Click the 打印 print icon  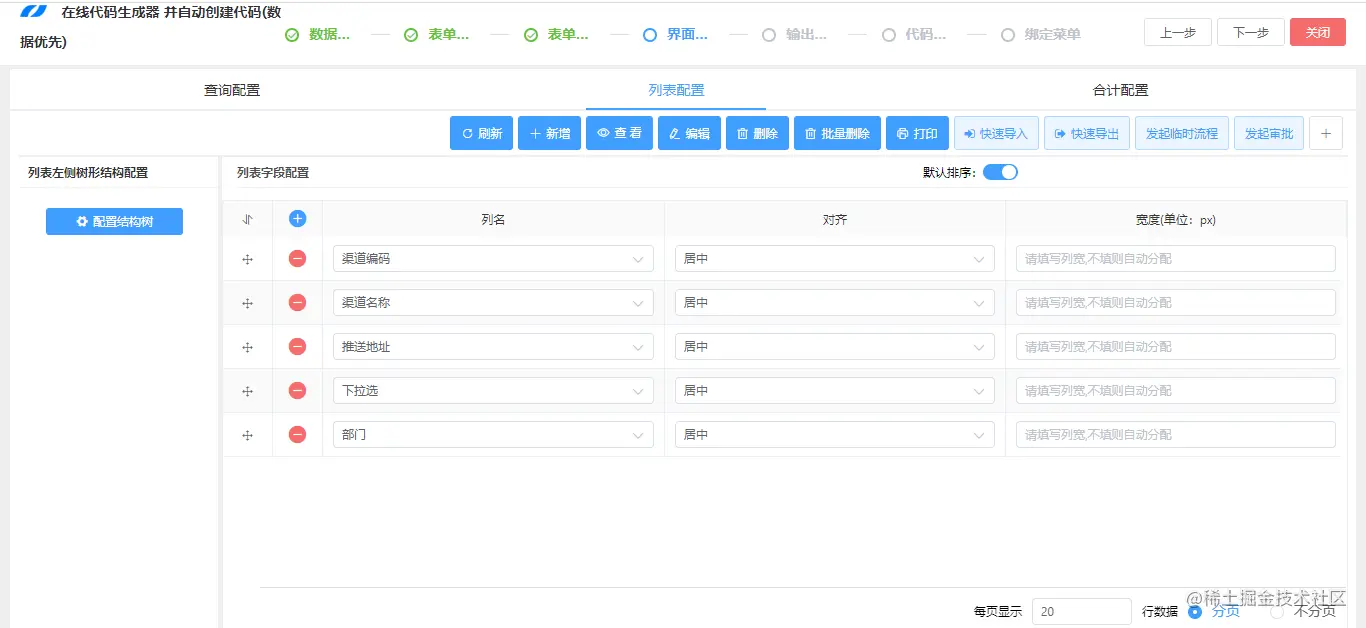(x=903, y=132)
